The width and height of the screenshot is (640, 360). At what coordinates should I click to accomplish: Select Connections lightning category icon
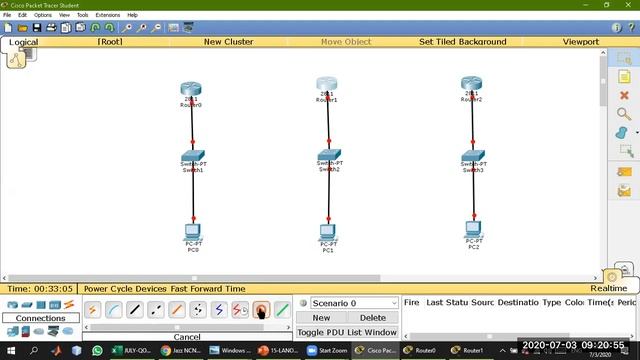tap(69, 304)
